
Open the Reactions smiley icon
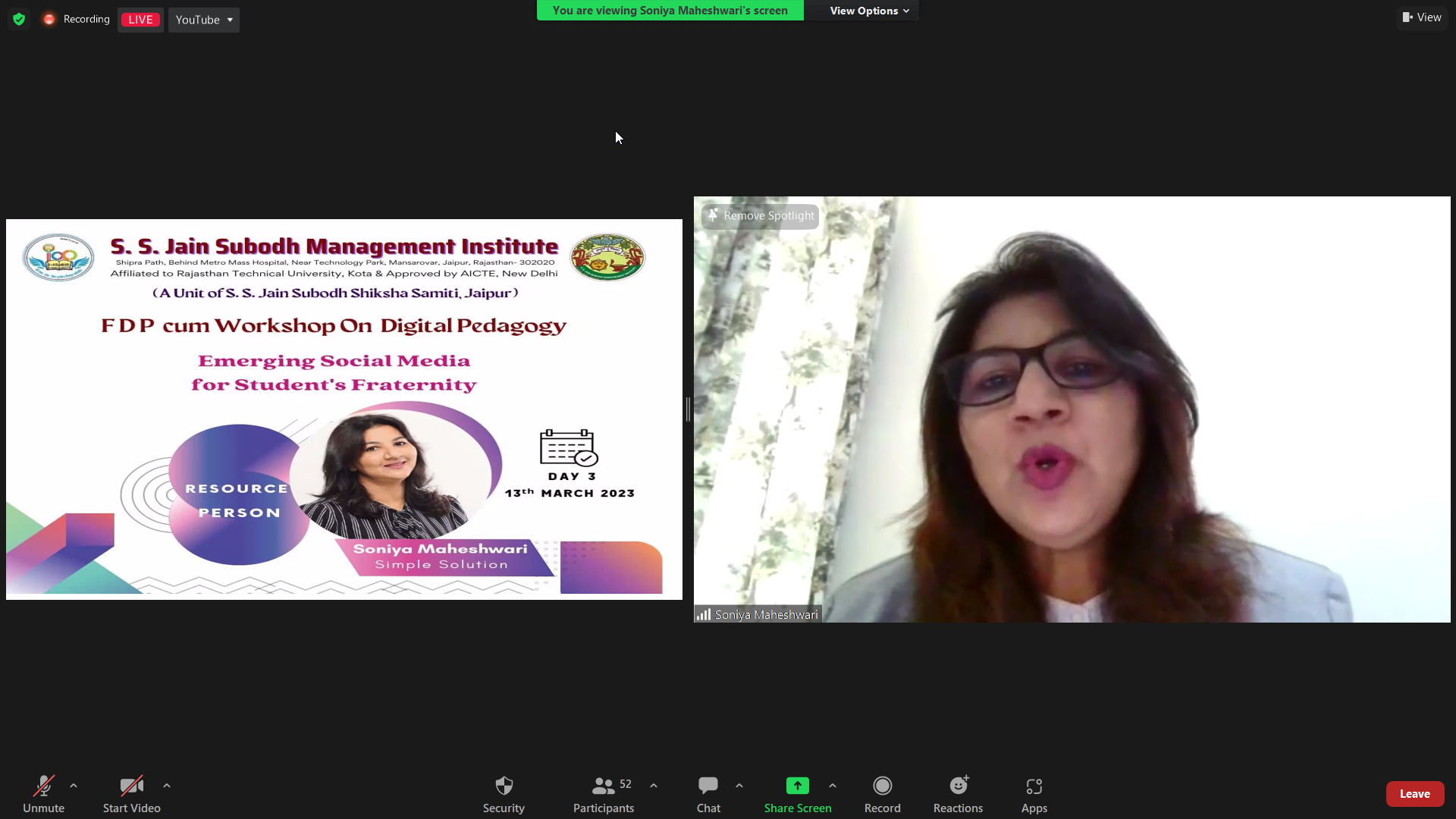tap(959, 786)
